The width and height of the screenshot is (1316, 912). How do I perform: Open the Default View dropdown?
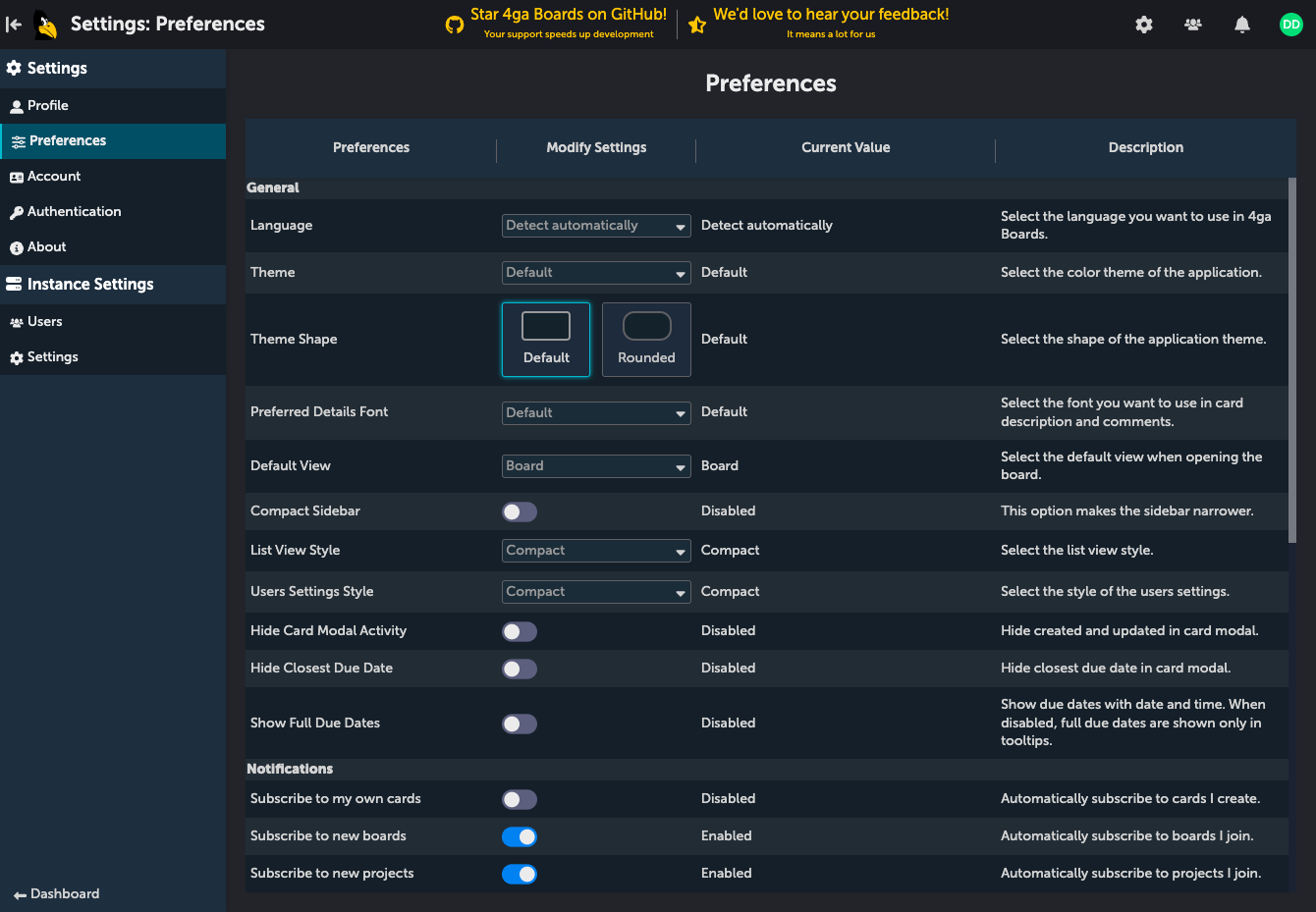596,466
